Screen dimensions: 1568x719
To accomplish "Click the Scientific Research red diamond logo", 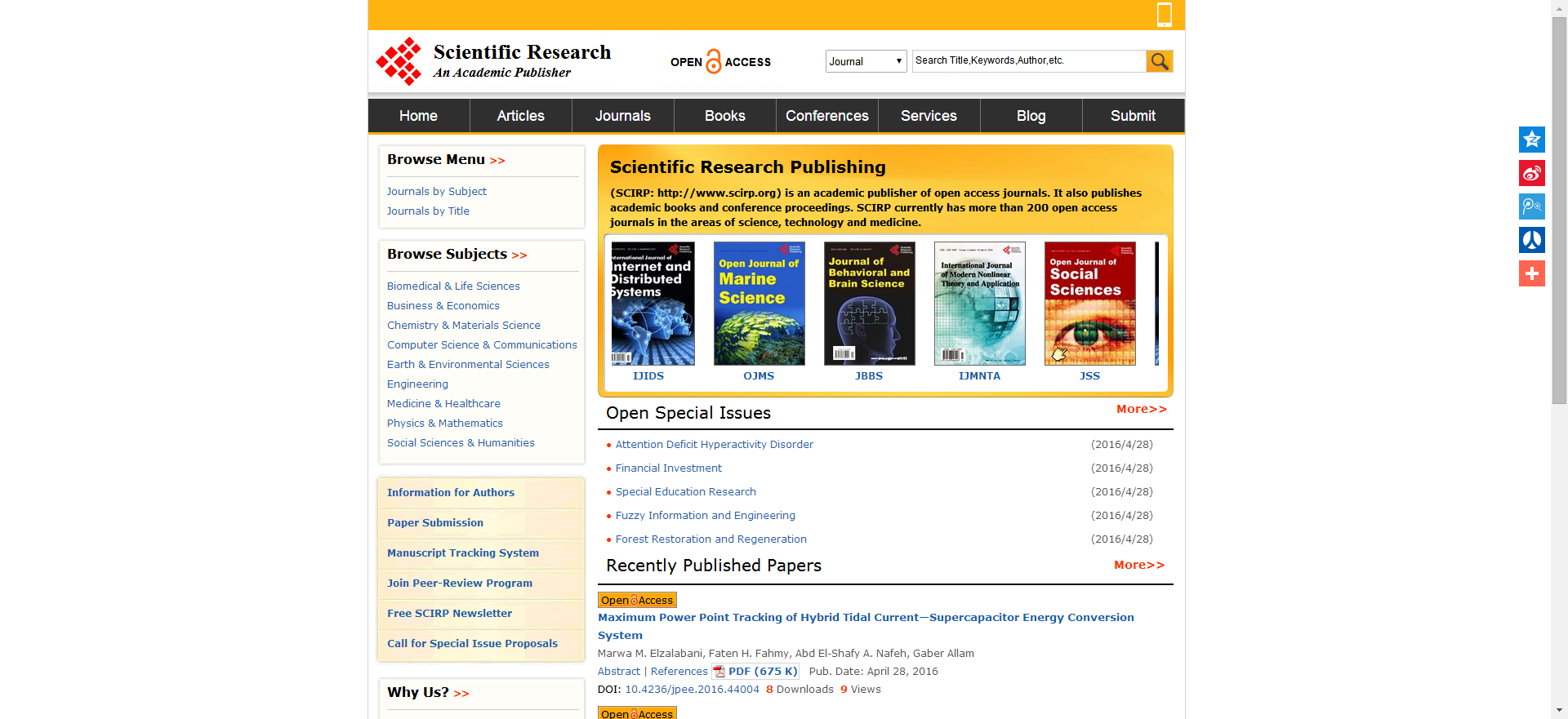I will pyautogui.click(x=399, y=61).
